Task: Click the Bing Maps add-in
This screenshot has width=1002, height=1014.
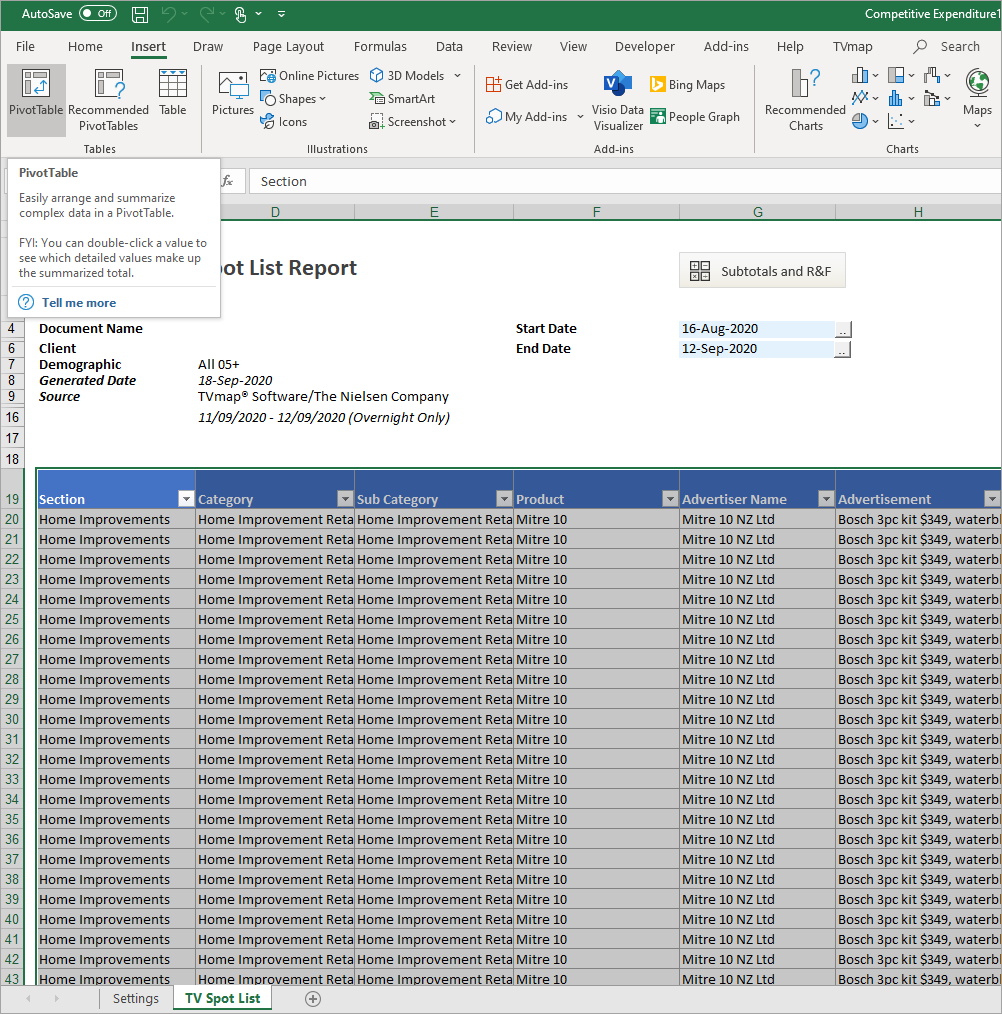Action: pos(688,85)
